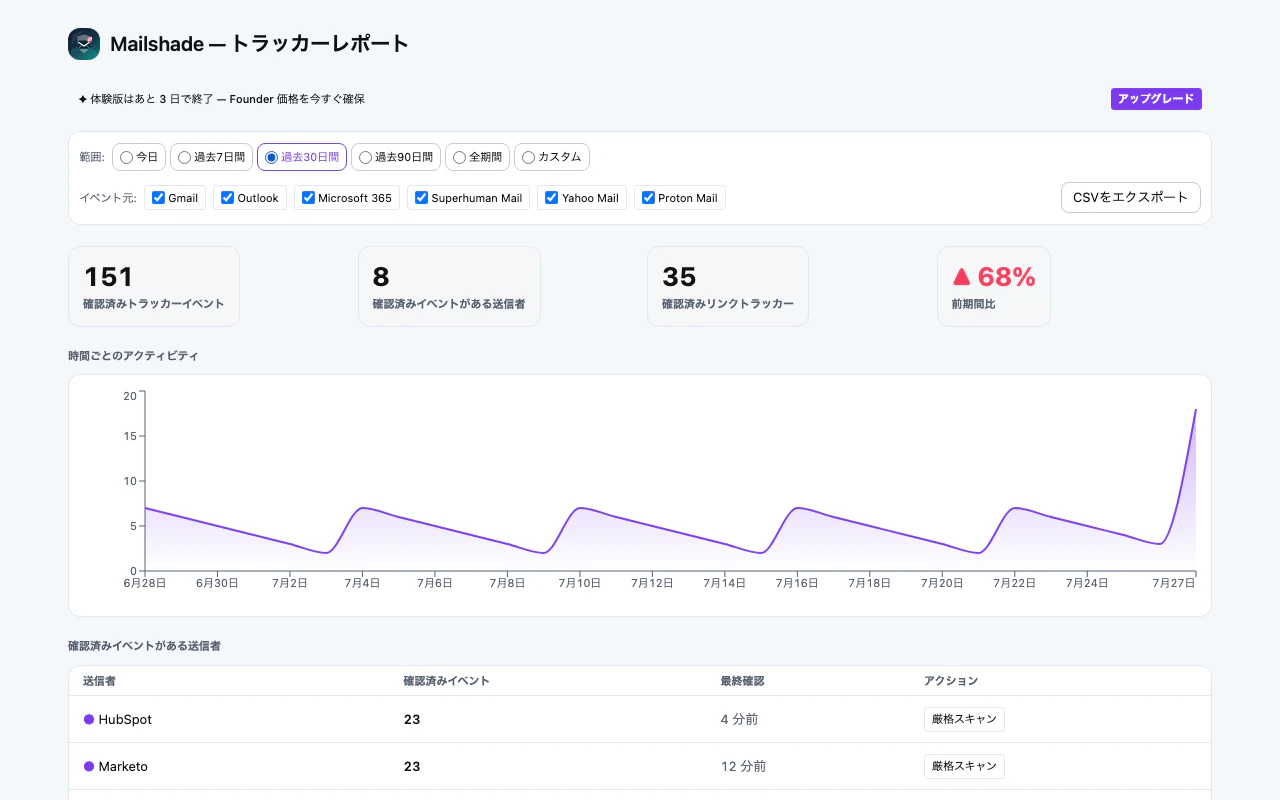
Task: Select the 全期間 range option
Action: click(x=478, y=157)
